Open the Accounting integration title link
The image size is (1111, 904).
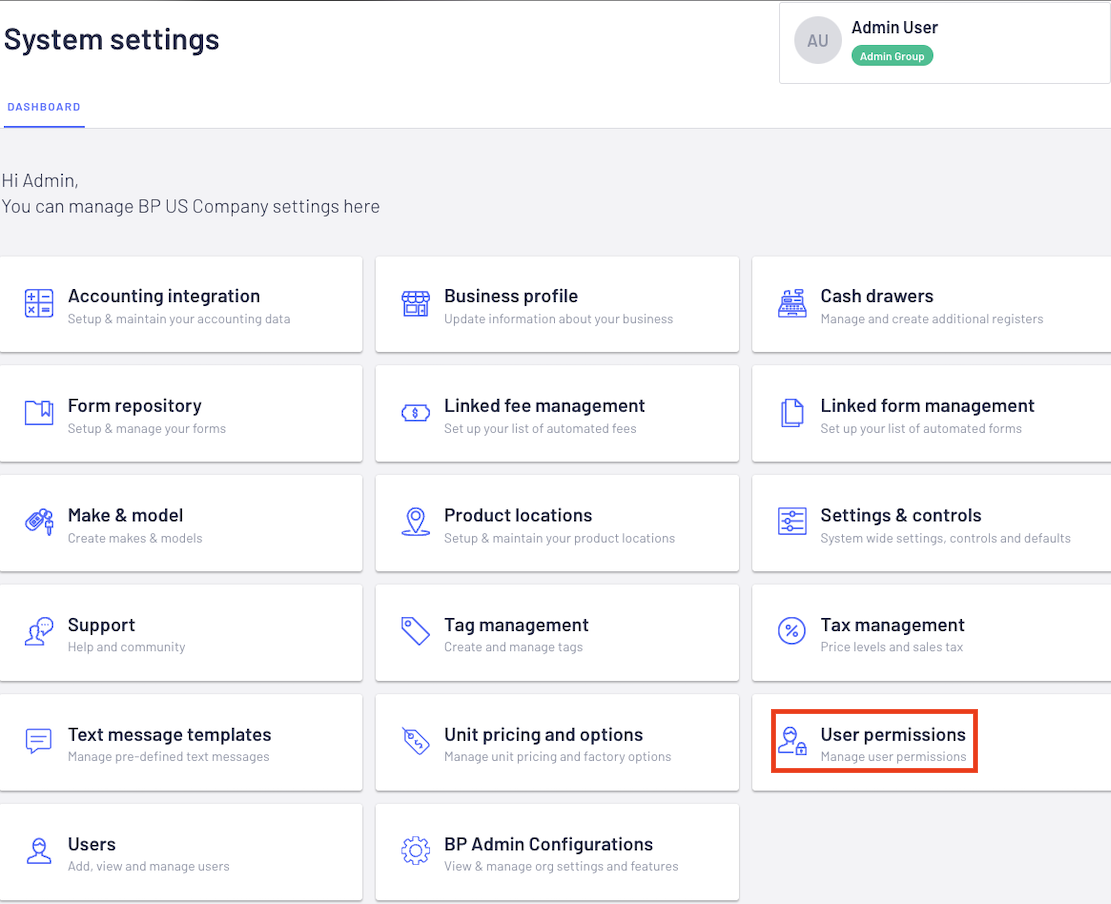click(x=164, y=296)
